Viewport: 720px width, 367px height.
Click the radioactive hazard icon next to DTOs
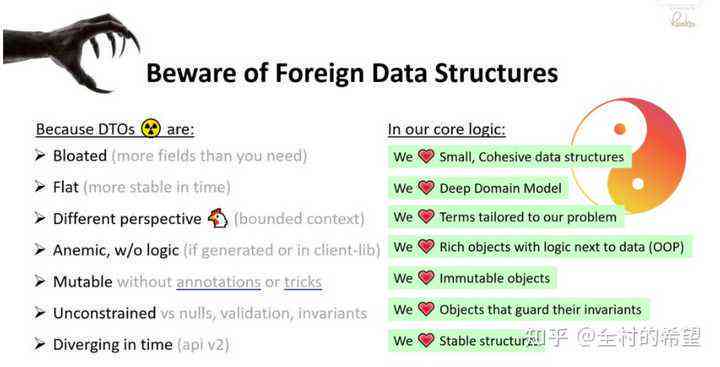(x=151, y=128)
